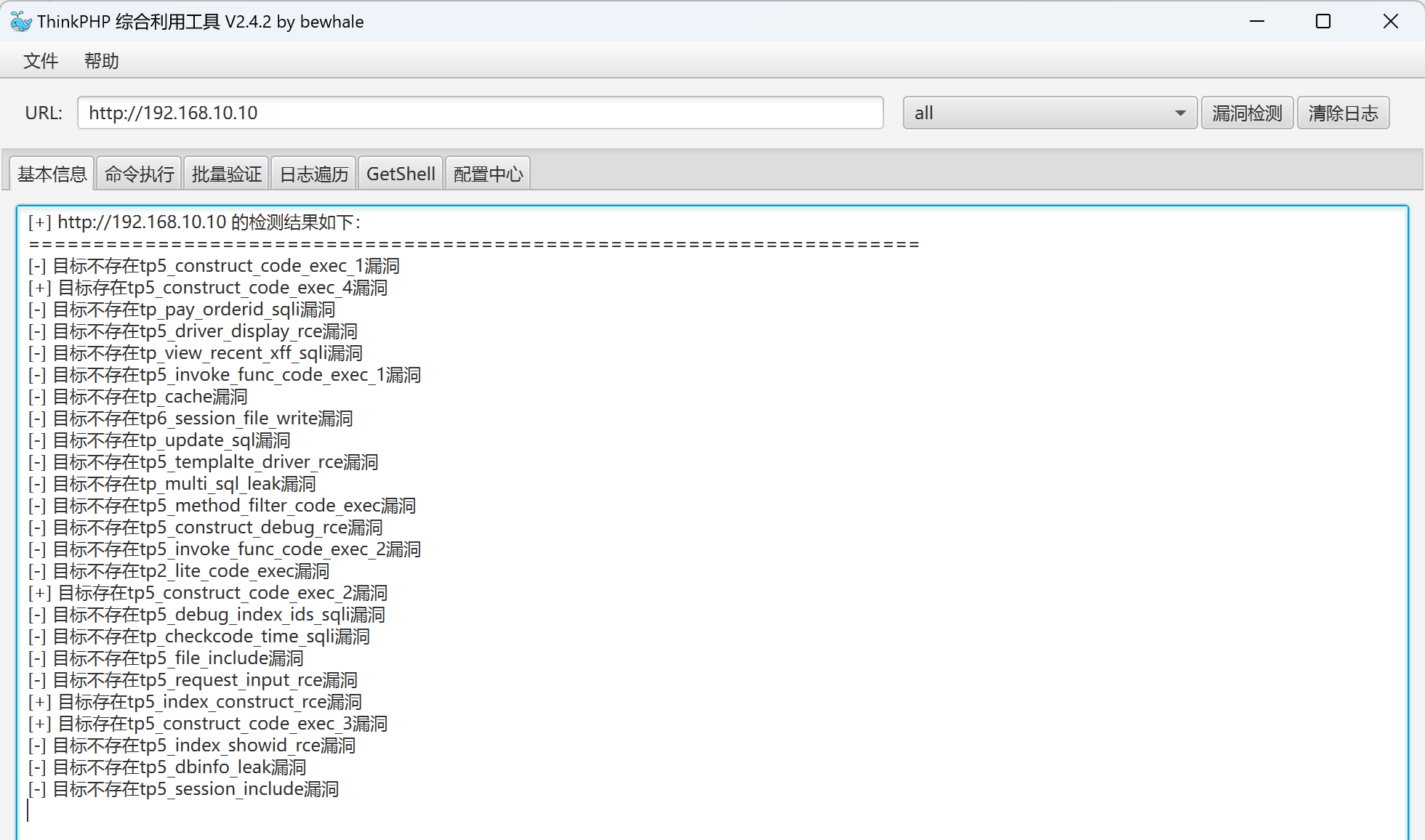The height and width of the screenshot is (840, 1425).
Task: Click the URL input field
Action: click(x=480, y=113)
